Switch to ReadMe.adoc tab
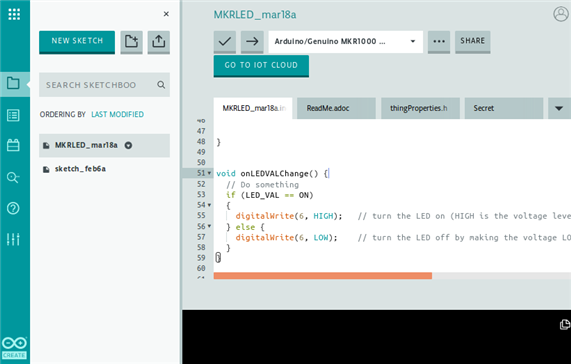571x364 pixels. (x=336, y=108)
